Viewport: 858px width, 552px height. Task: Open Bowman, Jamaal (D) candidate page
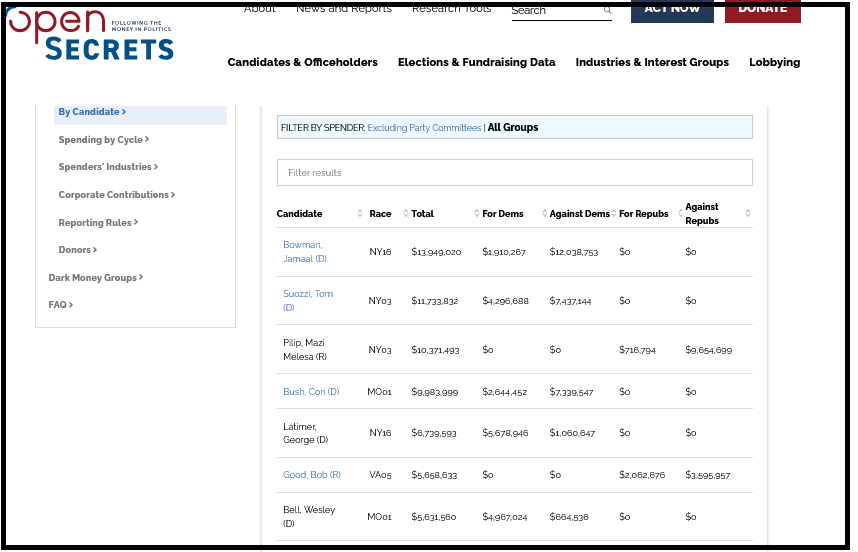[305, 252]
